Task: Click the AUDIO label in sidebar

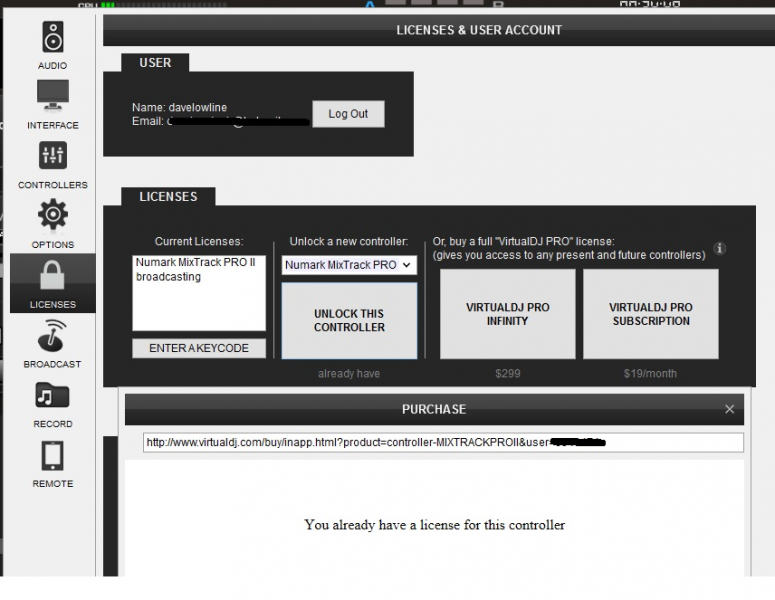Action: tap(52, 65)
